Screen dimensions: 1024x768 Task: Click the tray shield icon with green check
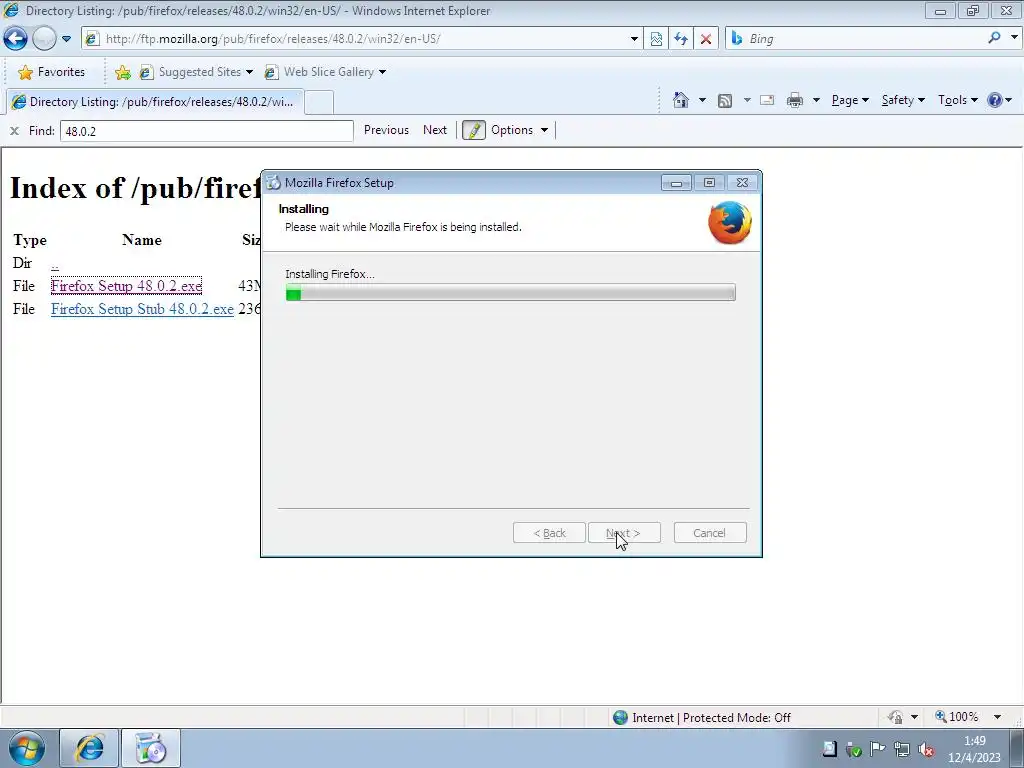pos(853,749)
